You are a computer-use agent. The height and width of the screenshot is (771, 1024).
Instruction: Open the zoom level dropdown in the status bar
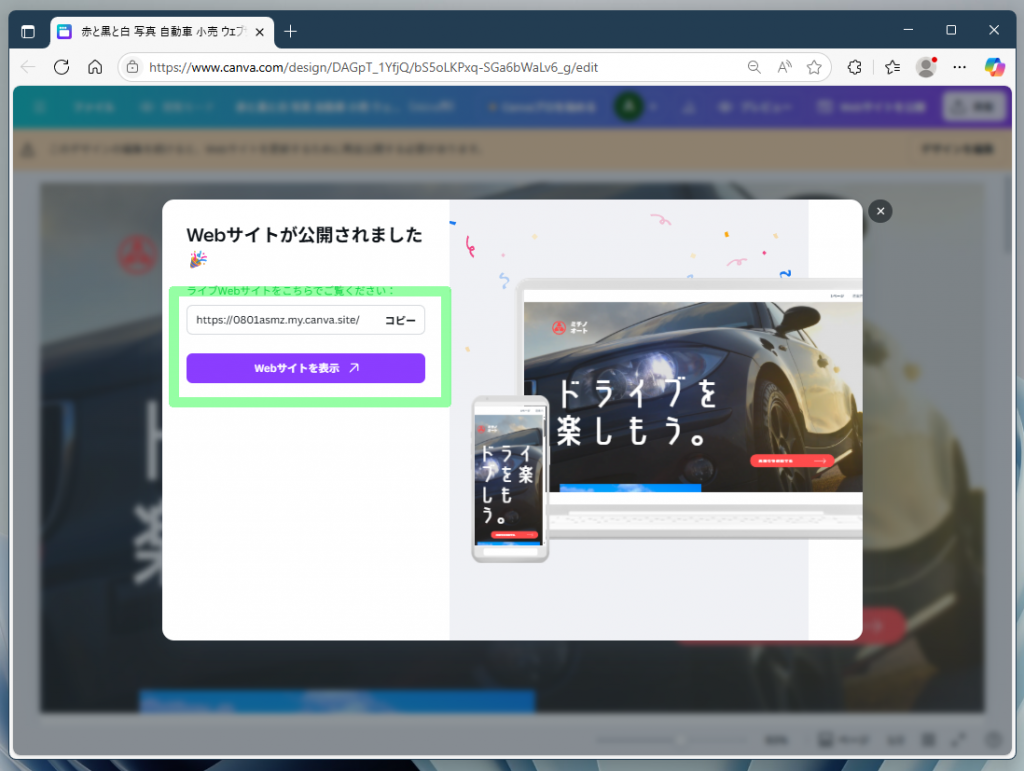(777, 739)
